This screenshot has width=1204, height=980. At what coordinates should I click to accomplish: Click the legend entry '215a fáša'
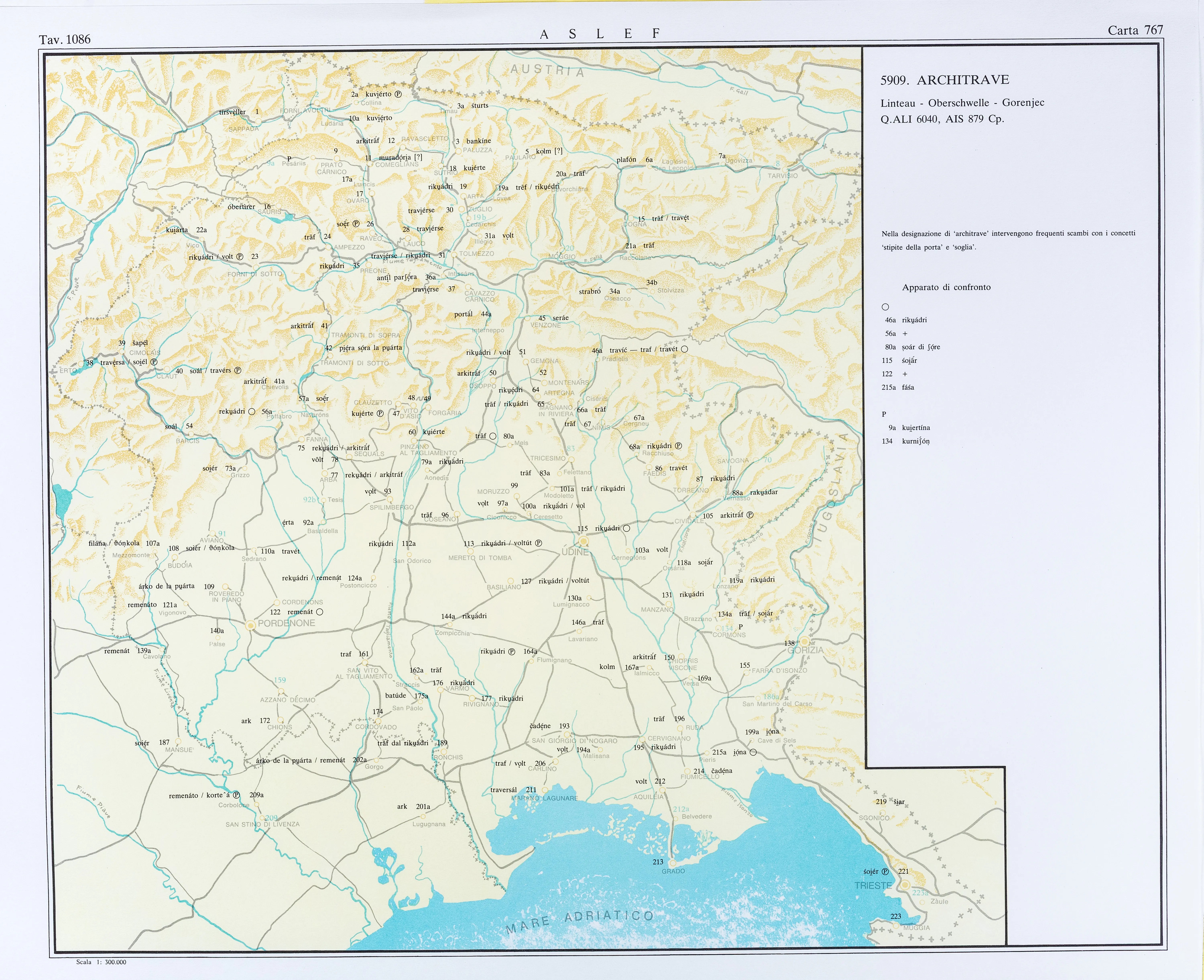898,387
